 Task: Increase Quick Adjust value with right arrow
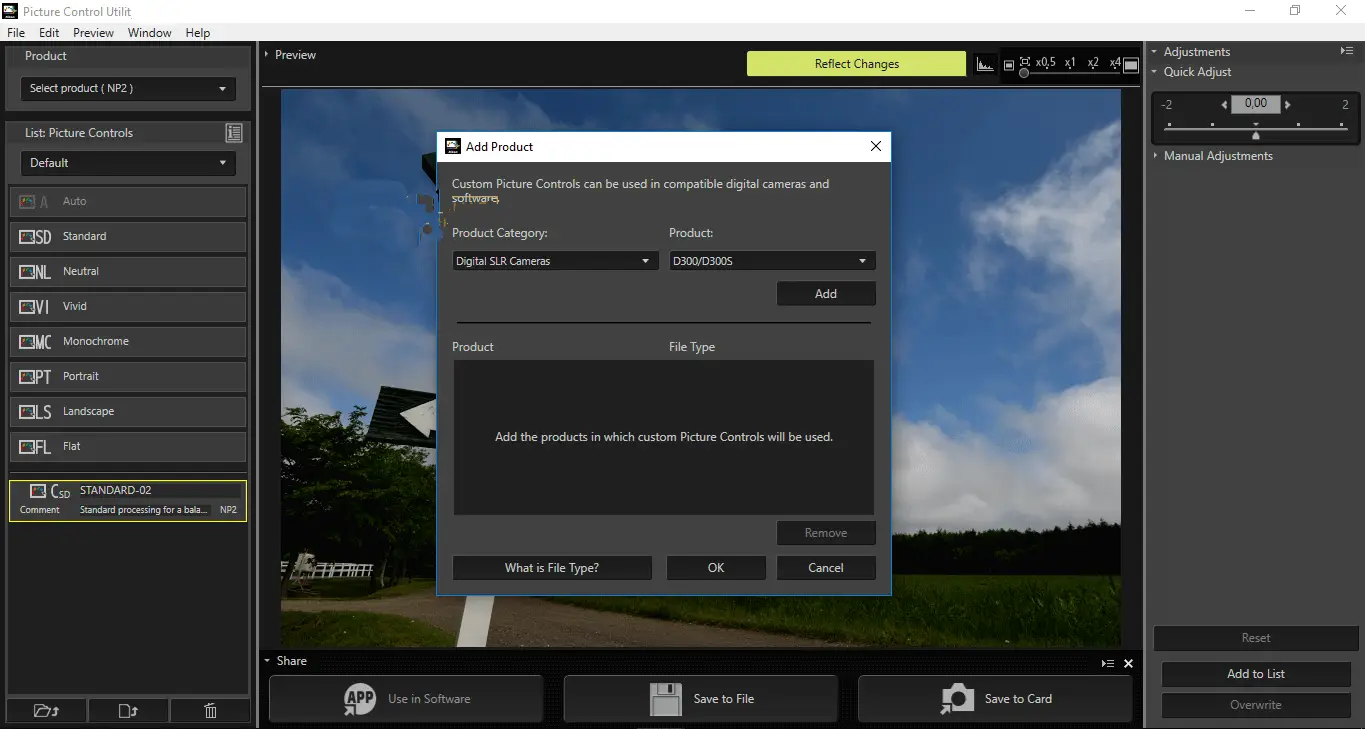coord(1288,104)
